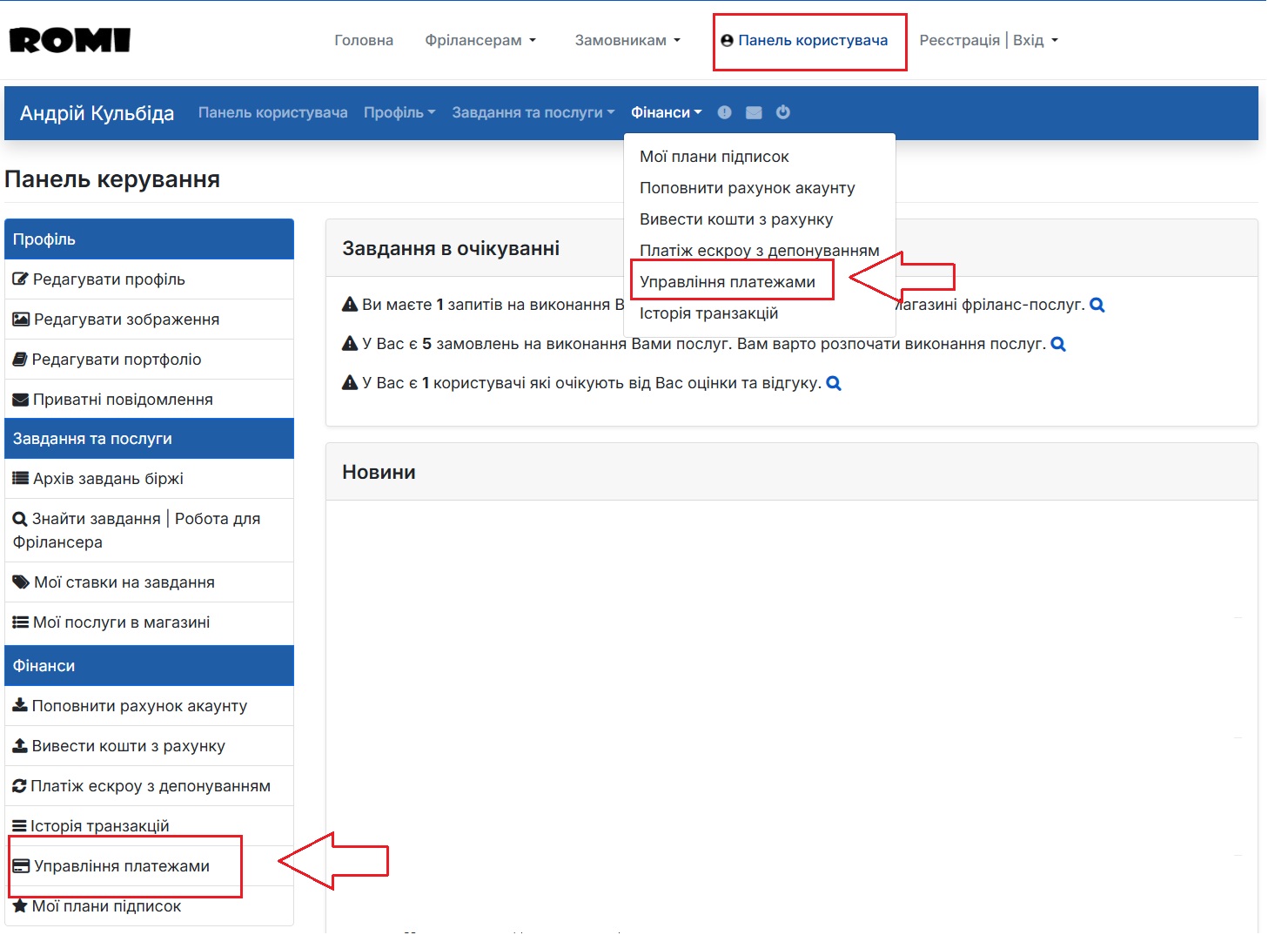Select the pencil icon for Редагувати профіль

[19, 279]
